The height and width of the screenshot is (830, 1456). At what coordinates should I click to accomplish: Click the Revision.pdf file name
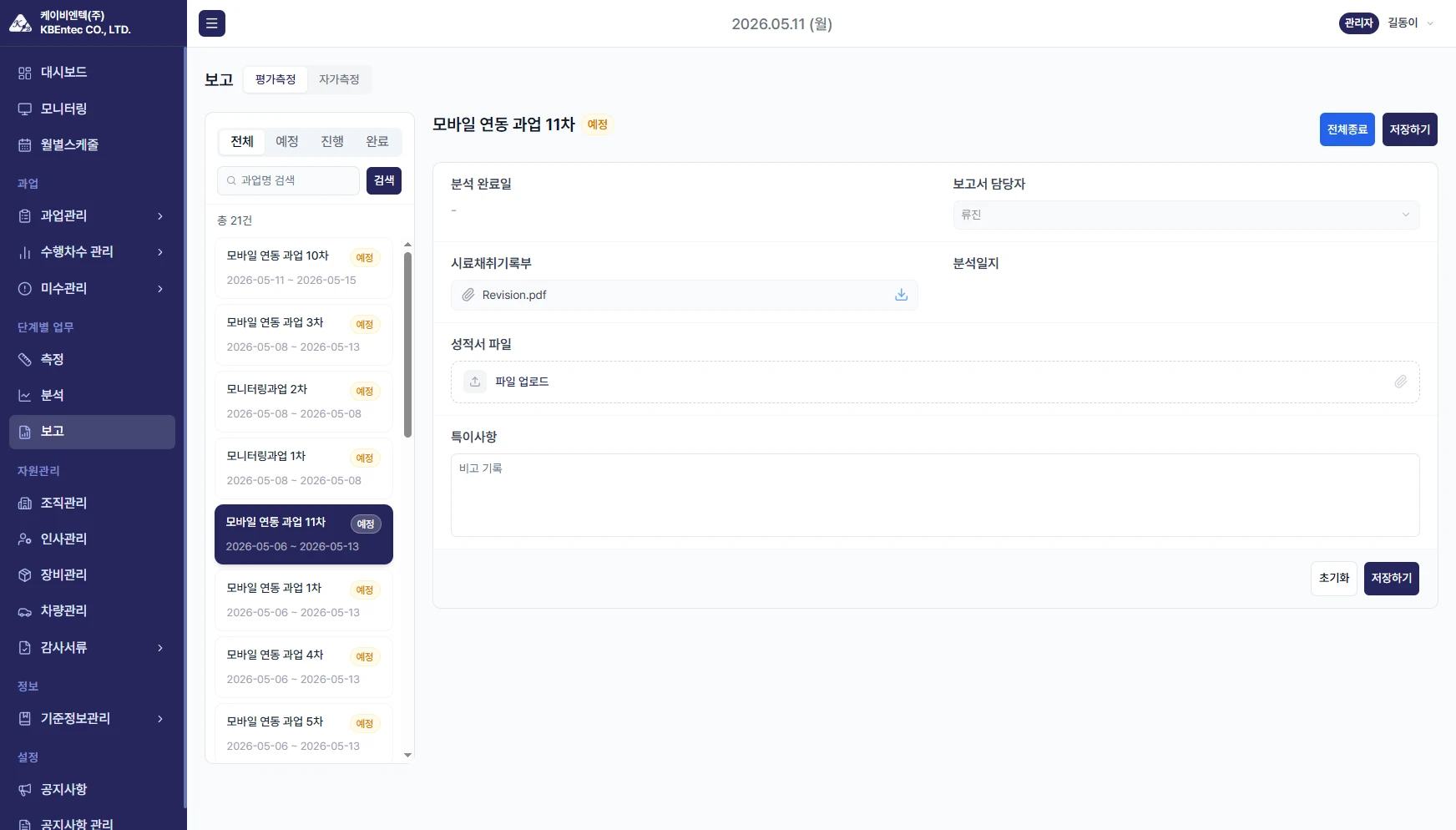(514, 295)
